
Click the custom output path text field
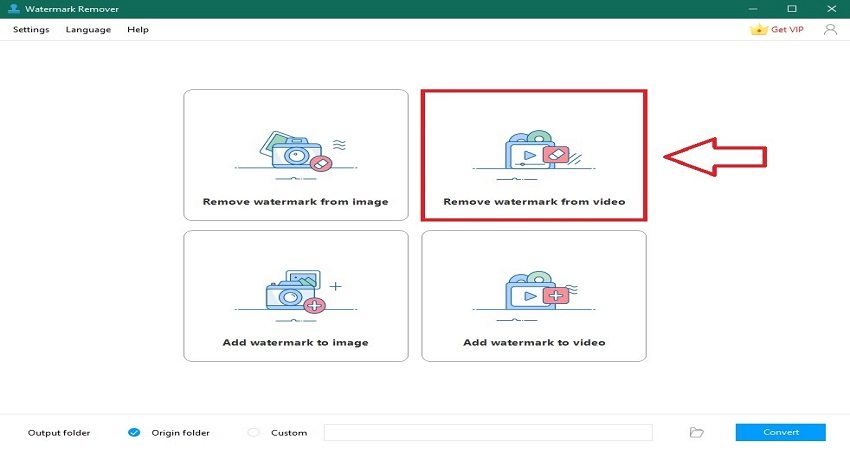(488, 432)
